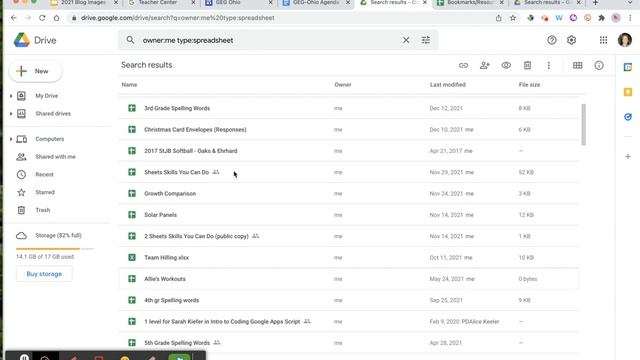The width and height of the screenshot is (640, 360).
Task: Open a new browser tab
Action: (x=596, y=3)
